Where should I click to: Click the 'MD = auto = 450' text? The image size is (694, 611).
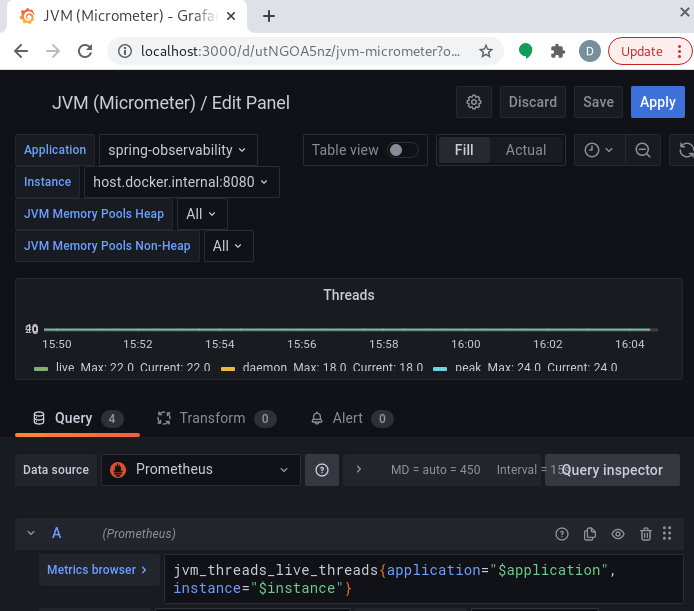pyautogui.click(x=436, y=470)
